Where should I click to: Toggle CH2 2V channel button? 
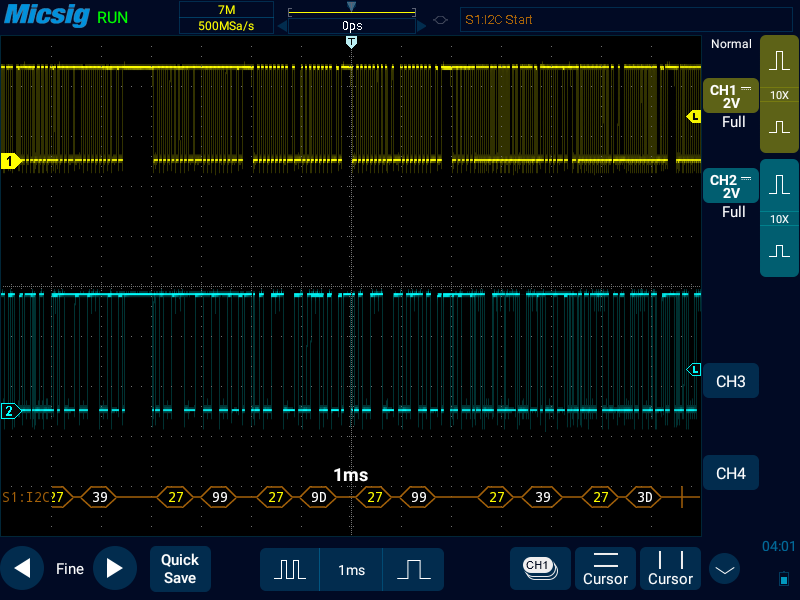pyautogui.click(x=731, y=186)
